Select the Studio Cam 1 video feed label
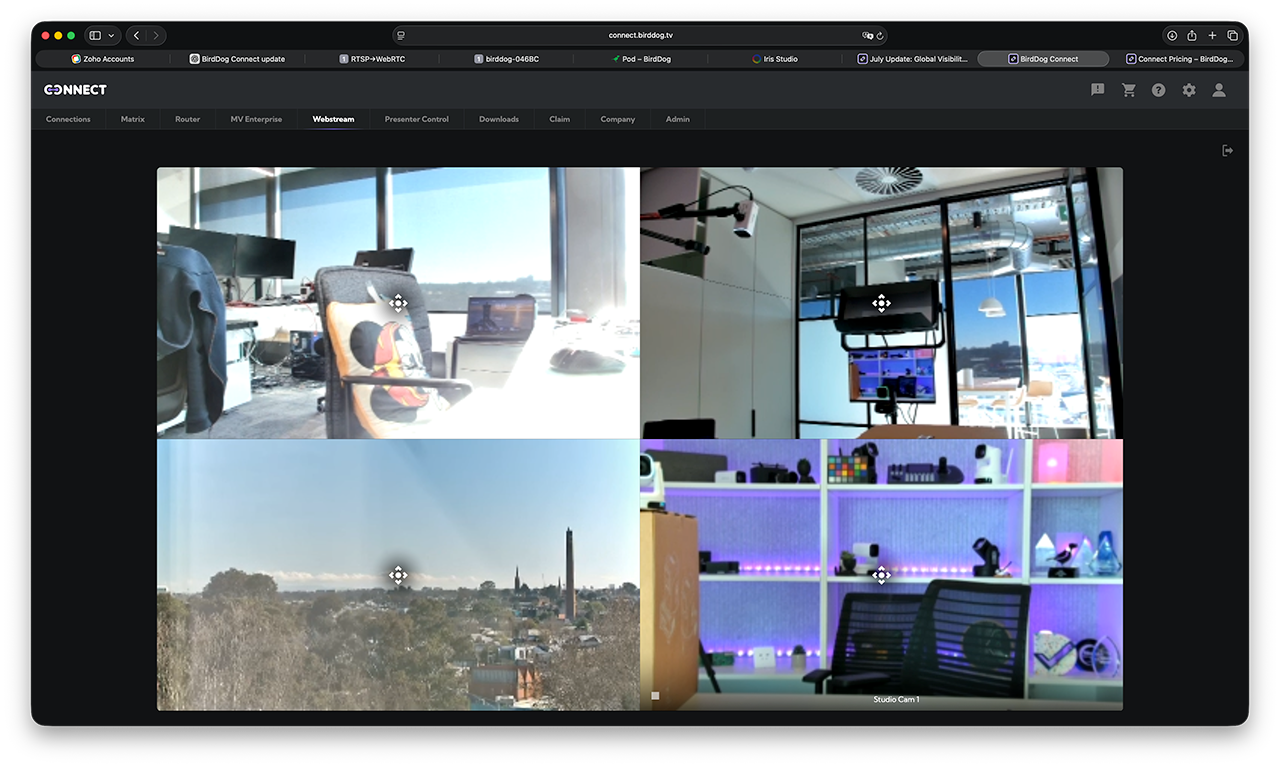The image size is (1280, 767). 896,700
